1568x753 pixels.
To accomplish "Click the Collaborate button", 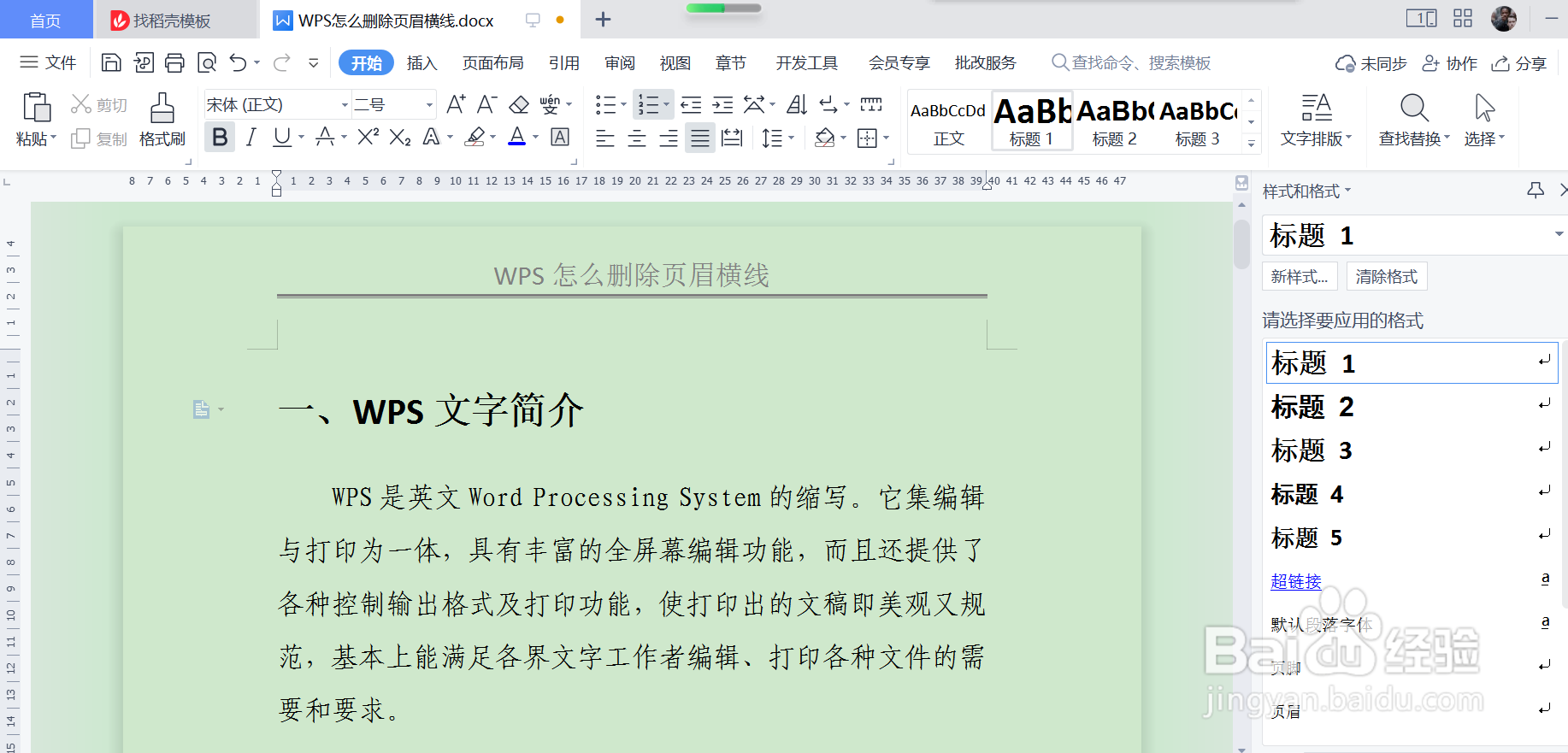I will (1450, 63).
